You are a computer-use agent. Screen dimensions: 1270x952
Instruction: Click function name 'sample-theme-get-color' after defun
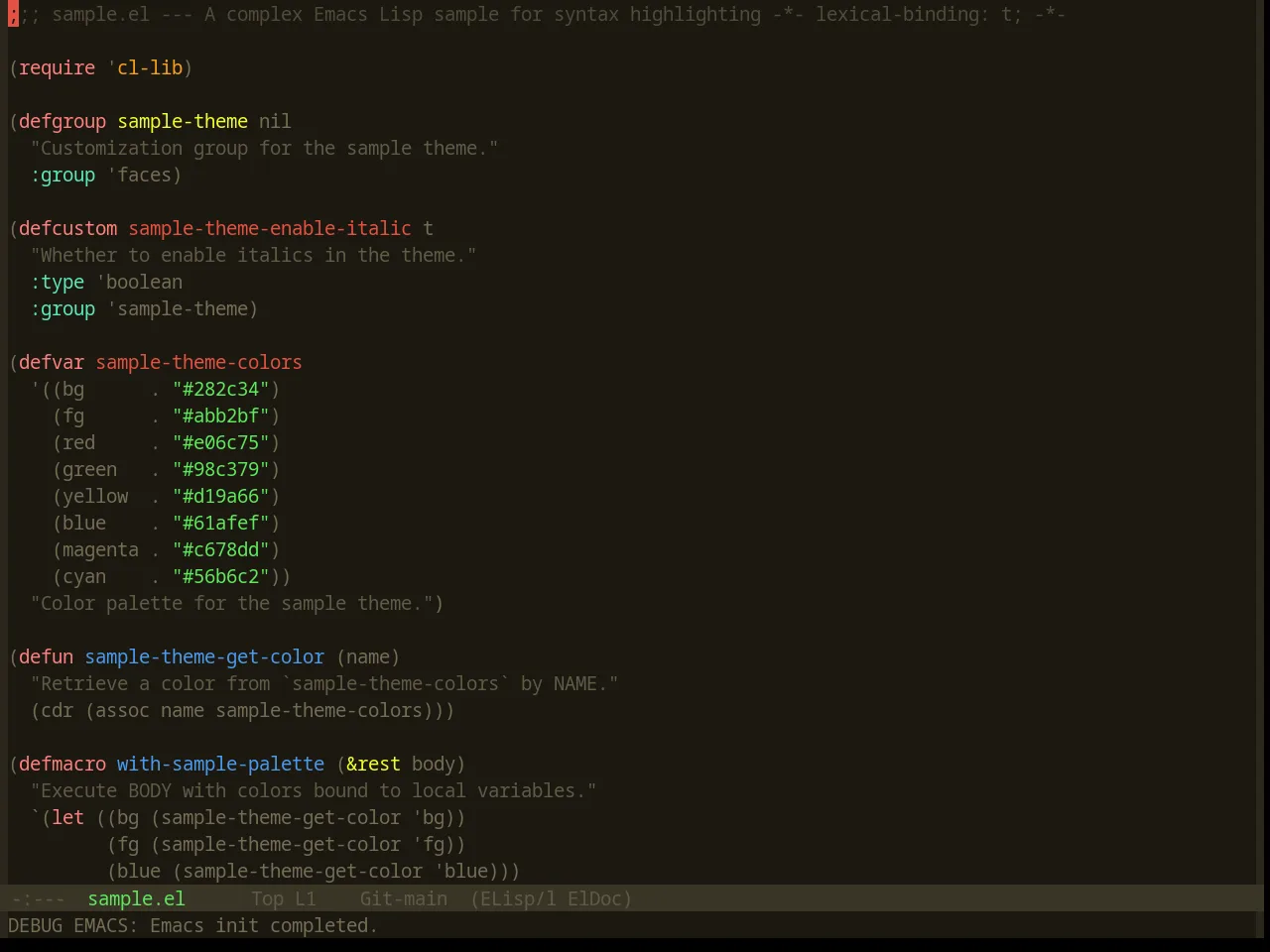204,656
